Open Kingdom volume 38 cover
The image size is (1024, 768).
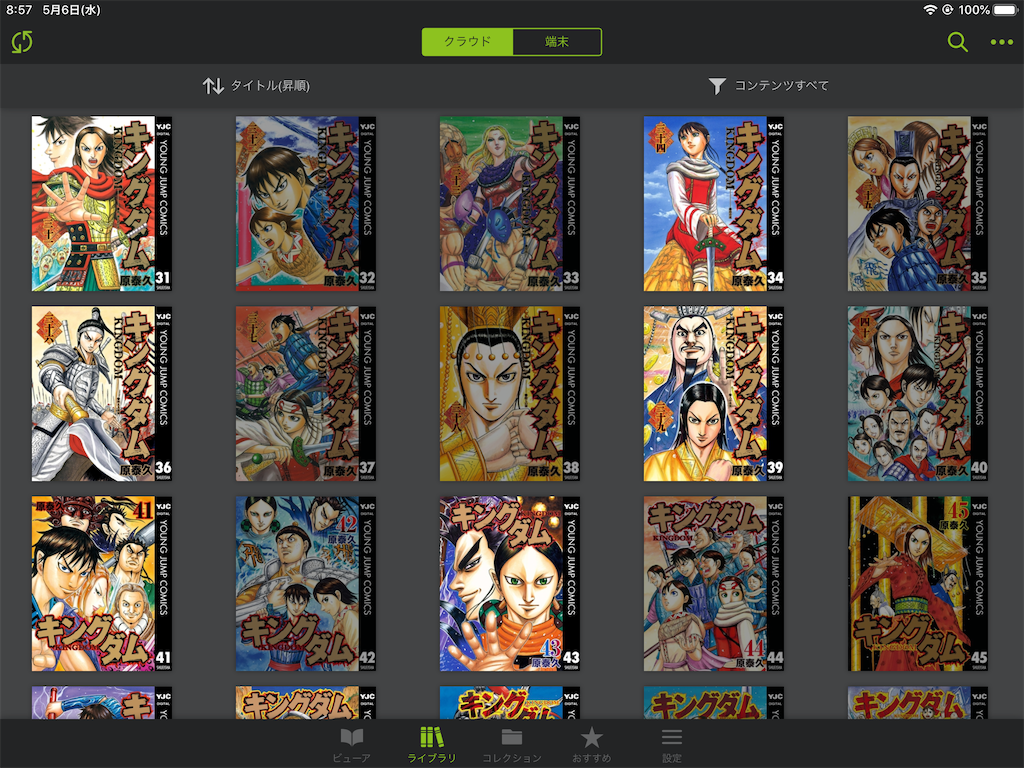[510, 394]
